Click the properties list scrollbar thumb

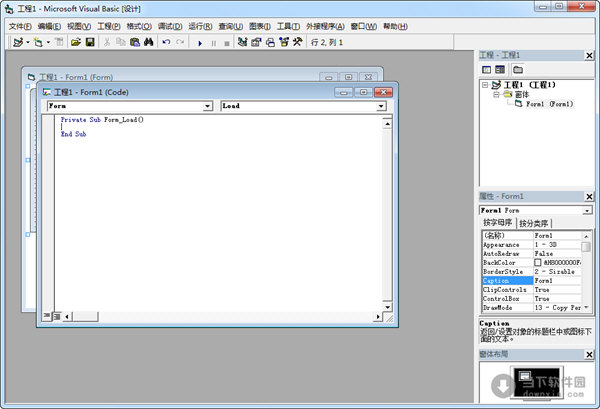586,246
